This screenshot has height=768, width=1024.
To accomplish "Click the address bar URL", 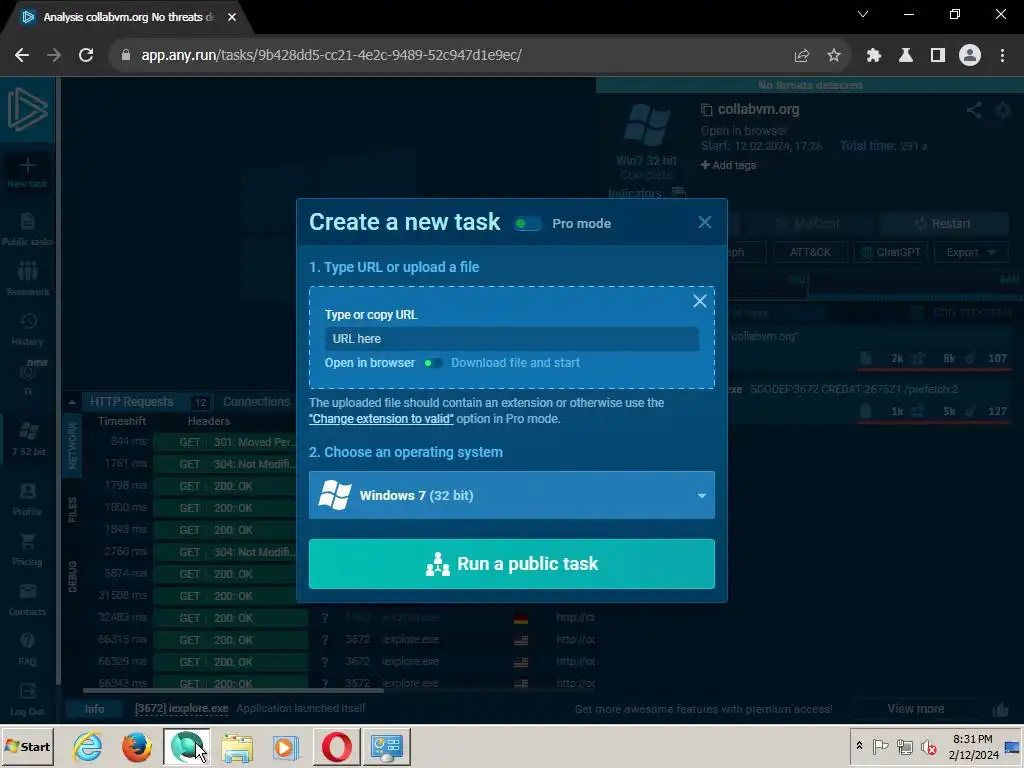I will coord(331,56).
